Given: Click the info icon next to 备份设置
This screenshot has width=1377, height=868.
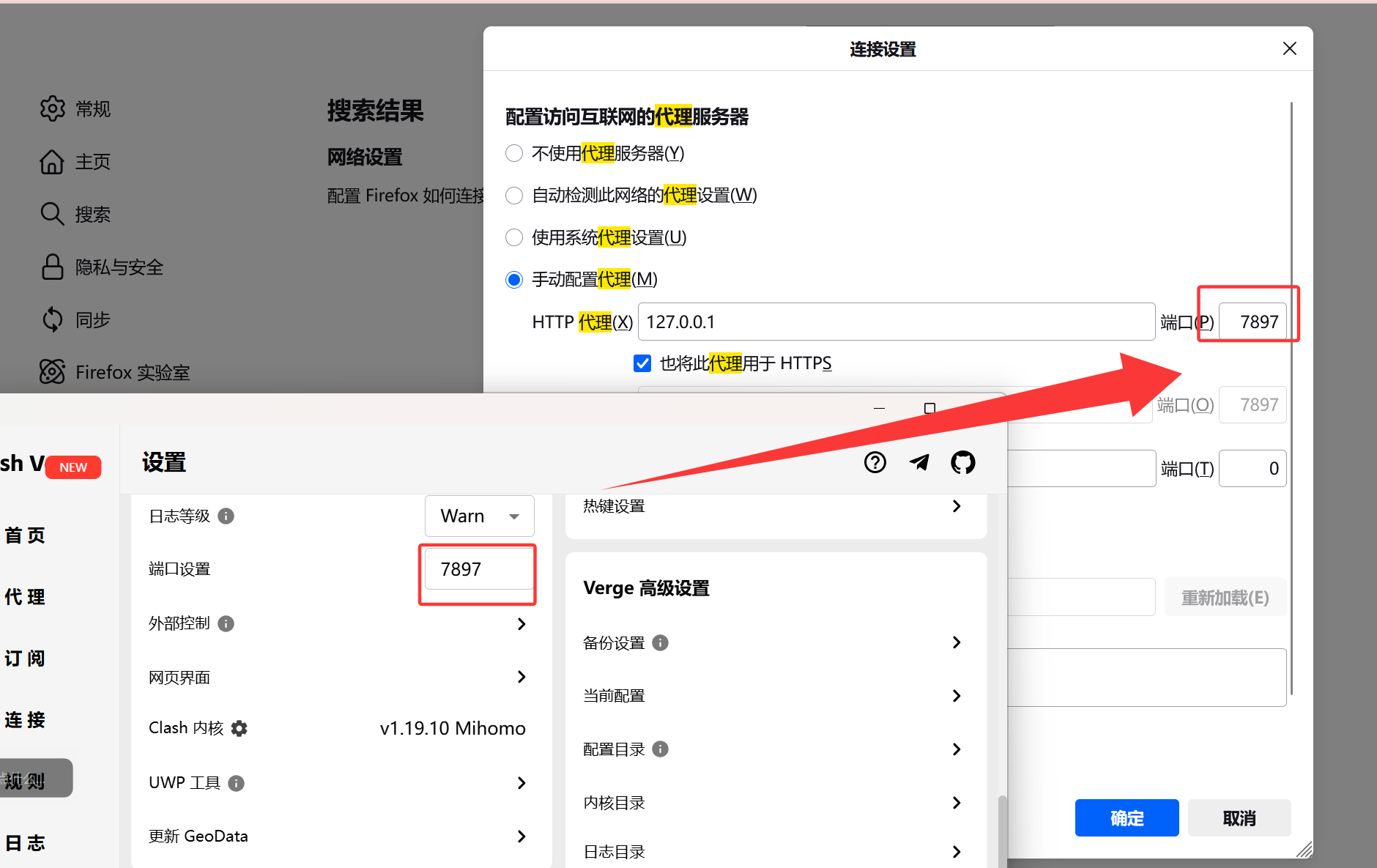Looking at the screenshot, I should [x=660, y=642].
